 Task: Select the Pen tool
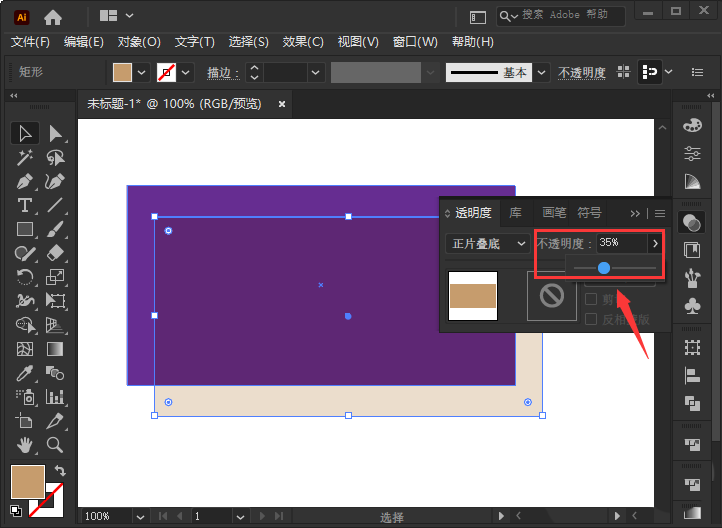25,181
